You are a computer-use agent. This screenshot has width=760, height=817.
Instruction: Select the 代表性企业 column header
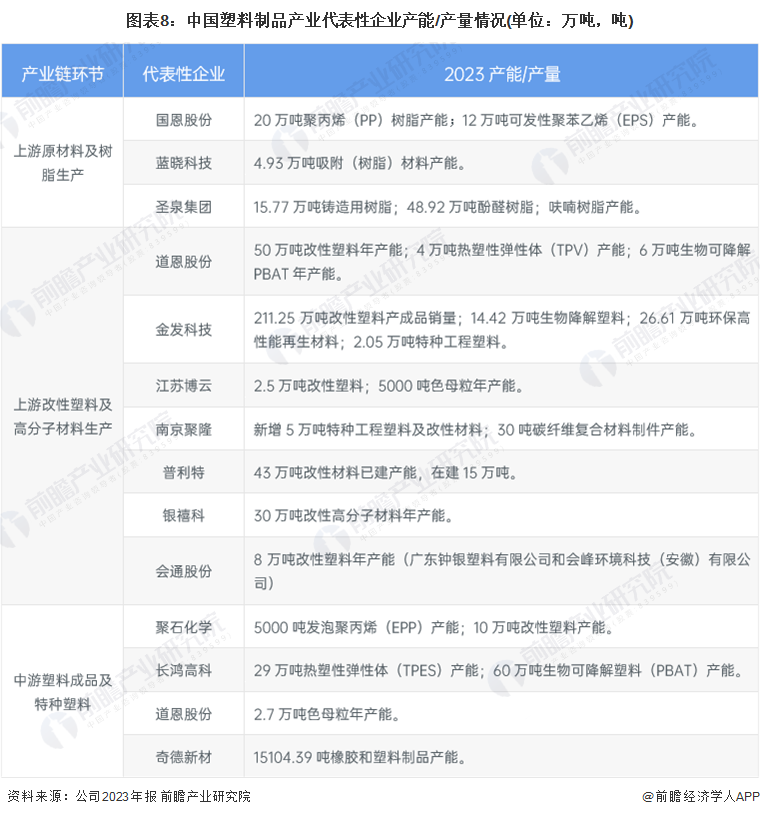183,71
